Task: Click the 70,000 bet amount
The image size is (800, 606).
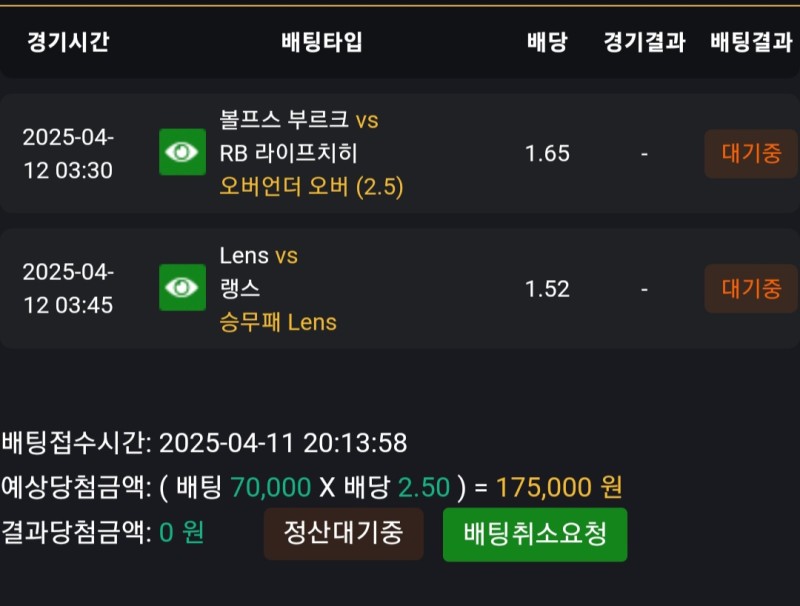Action: click(x=270, y=487)
